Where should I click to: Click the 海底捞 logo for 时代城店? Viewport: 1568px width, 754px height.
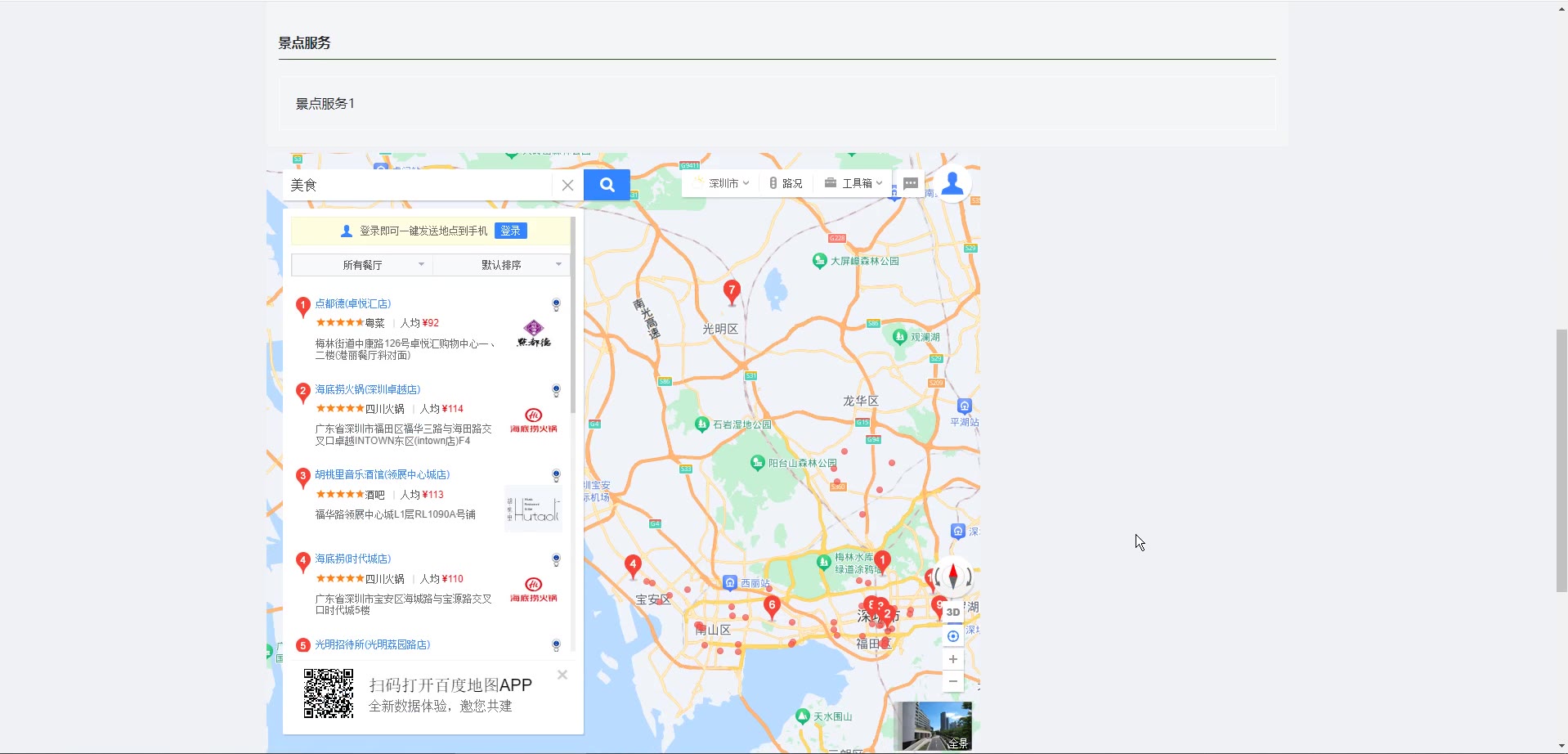pyautogui.click(x=534, y=590)
